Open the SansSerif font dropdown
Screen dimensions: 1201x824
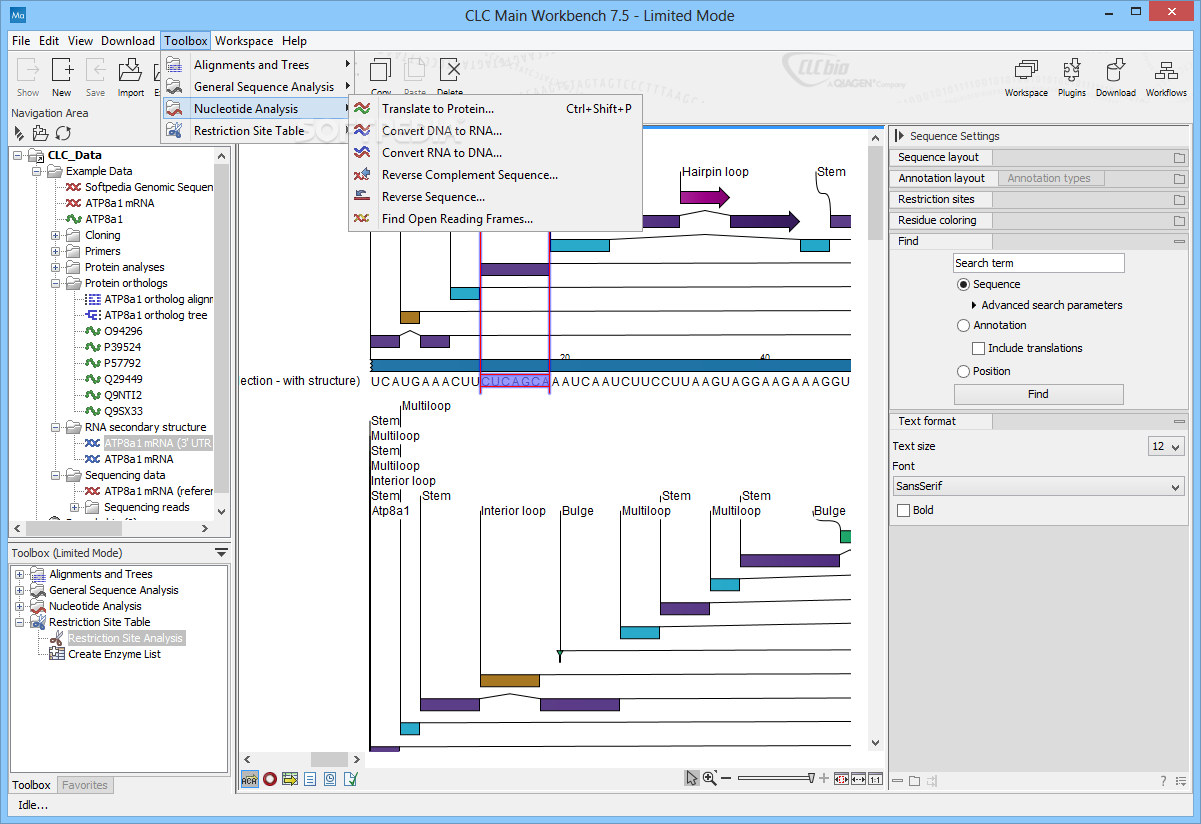[x=1038, y=487]
